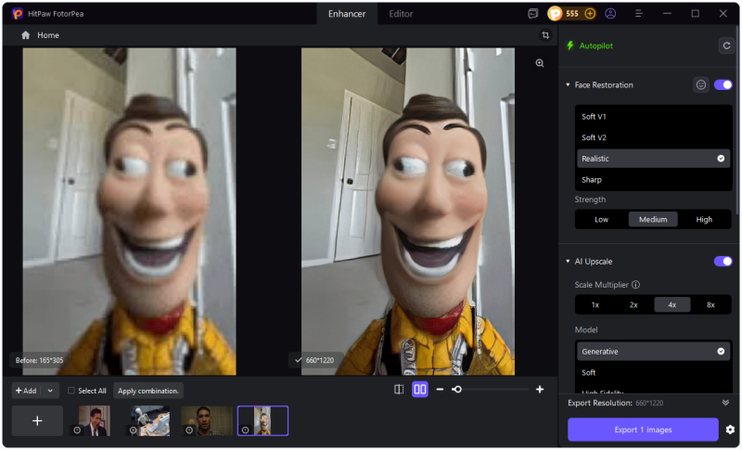Select the Soft upscale model
The height and width of the screenshot is (450, 742).
(x=653, y=372)
